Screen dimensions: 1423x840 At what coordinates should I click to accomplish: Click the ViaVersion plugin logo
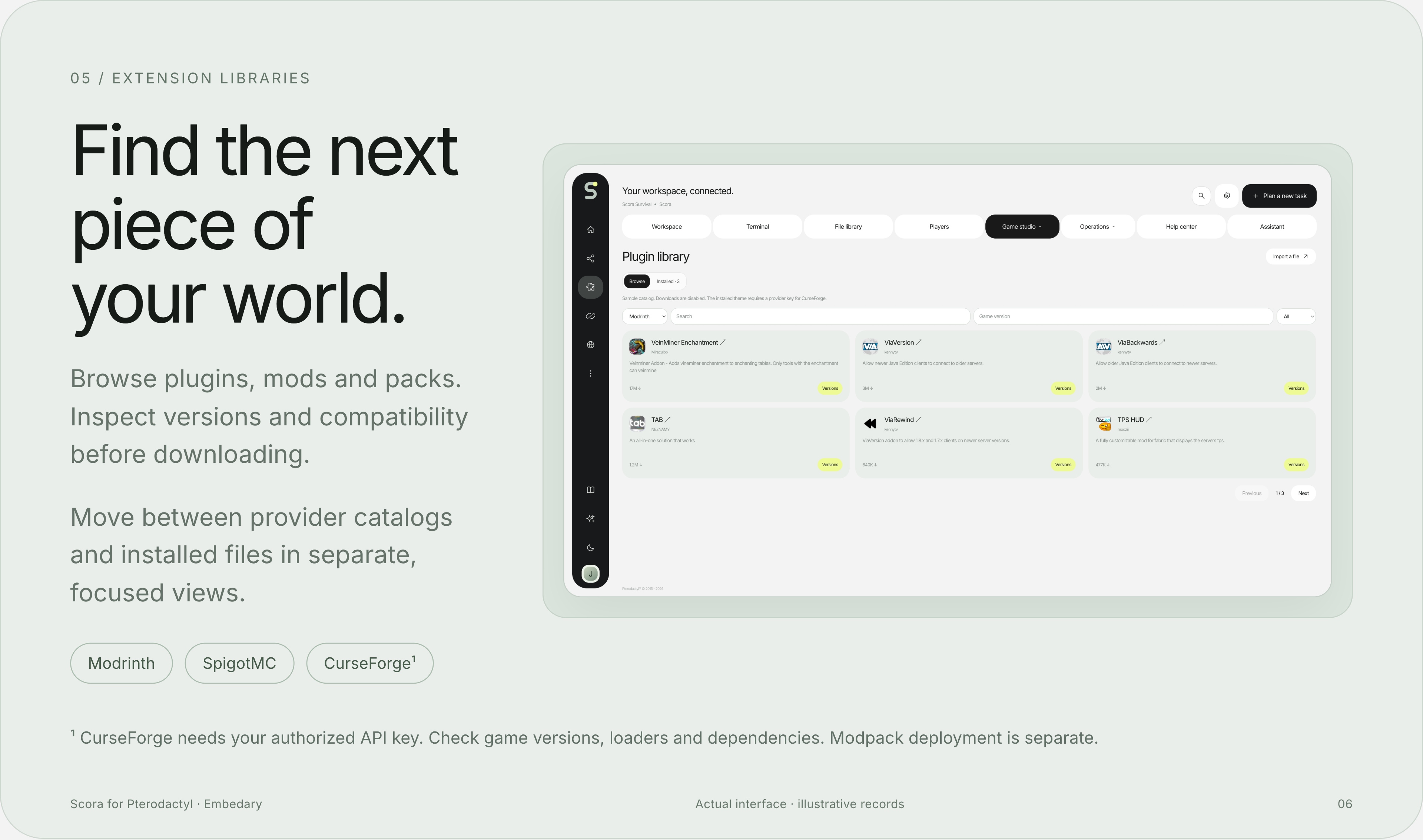pyautogui.click(x=870, y=346)
